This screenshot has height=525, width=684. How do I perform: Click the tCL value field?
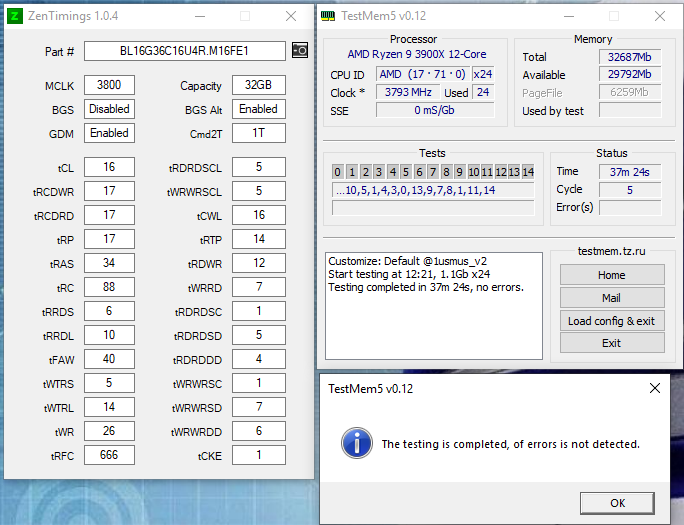tap(109, 167)
